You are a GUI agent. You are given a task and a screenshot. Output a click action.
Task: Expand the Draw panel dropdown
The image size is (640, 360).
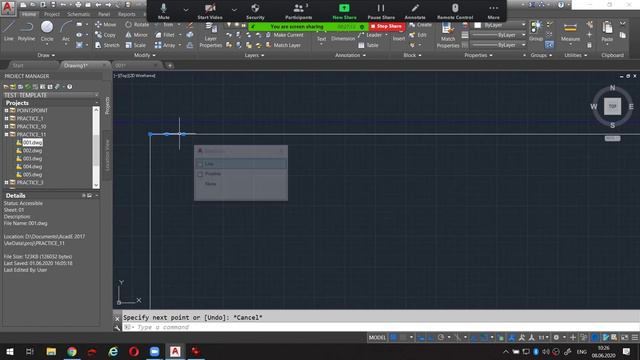click(x=46, y=55)
